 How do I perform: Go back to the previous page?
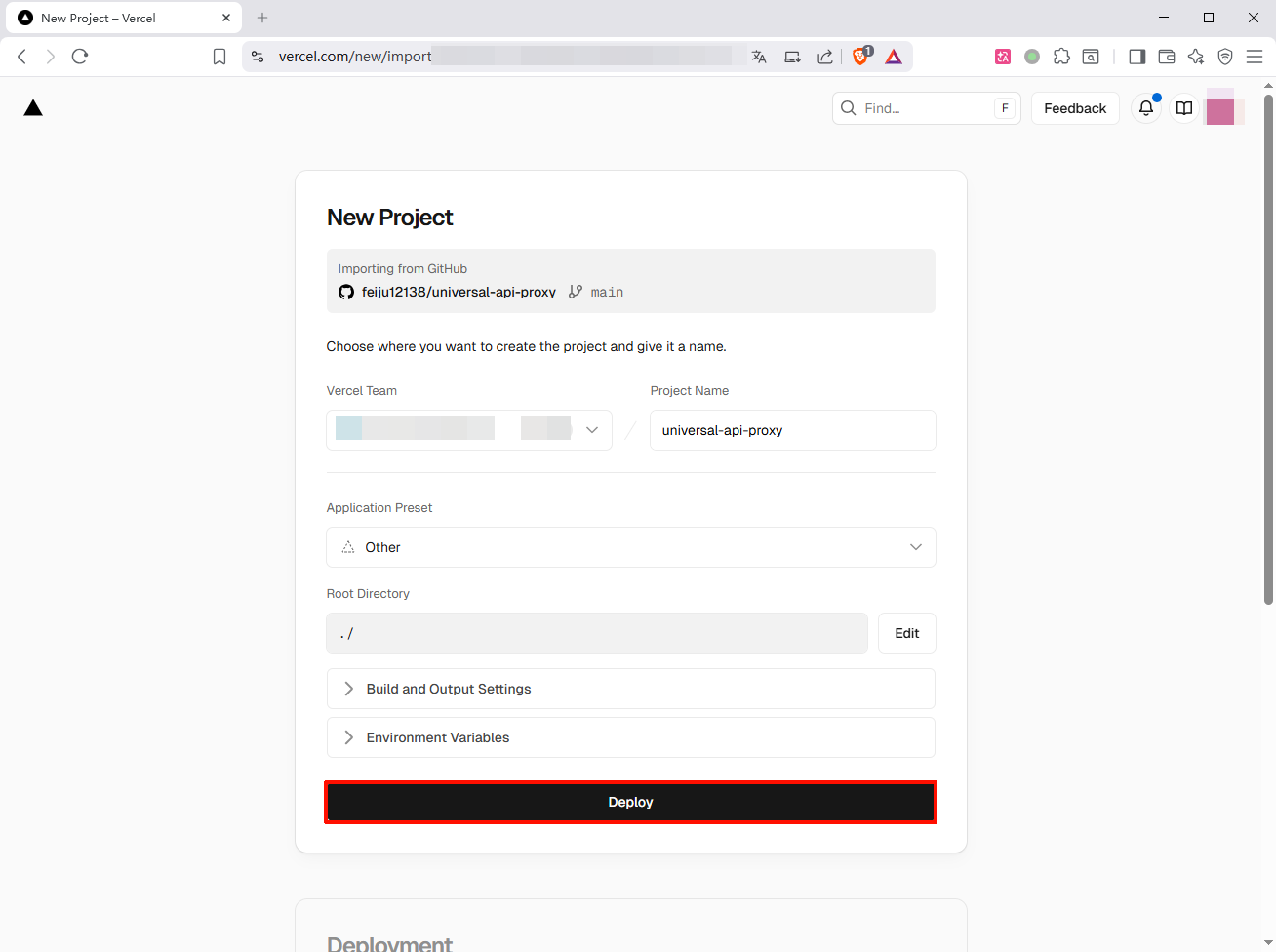pyautogui.click(x=21, y=57)
